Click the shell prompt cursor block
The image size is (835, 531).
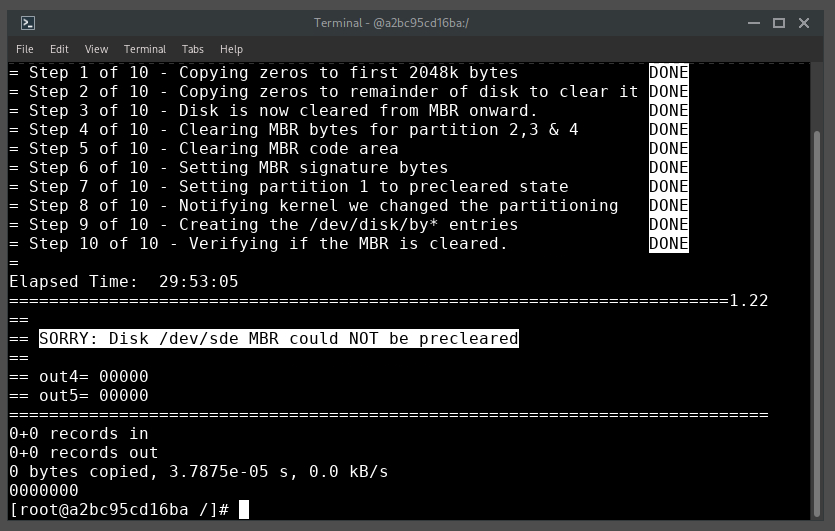point(244,510)
